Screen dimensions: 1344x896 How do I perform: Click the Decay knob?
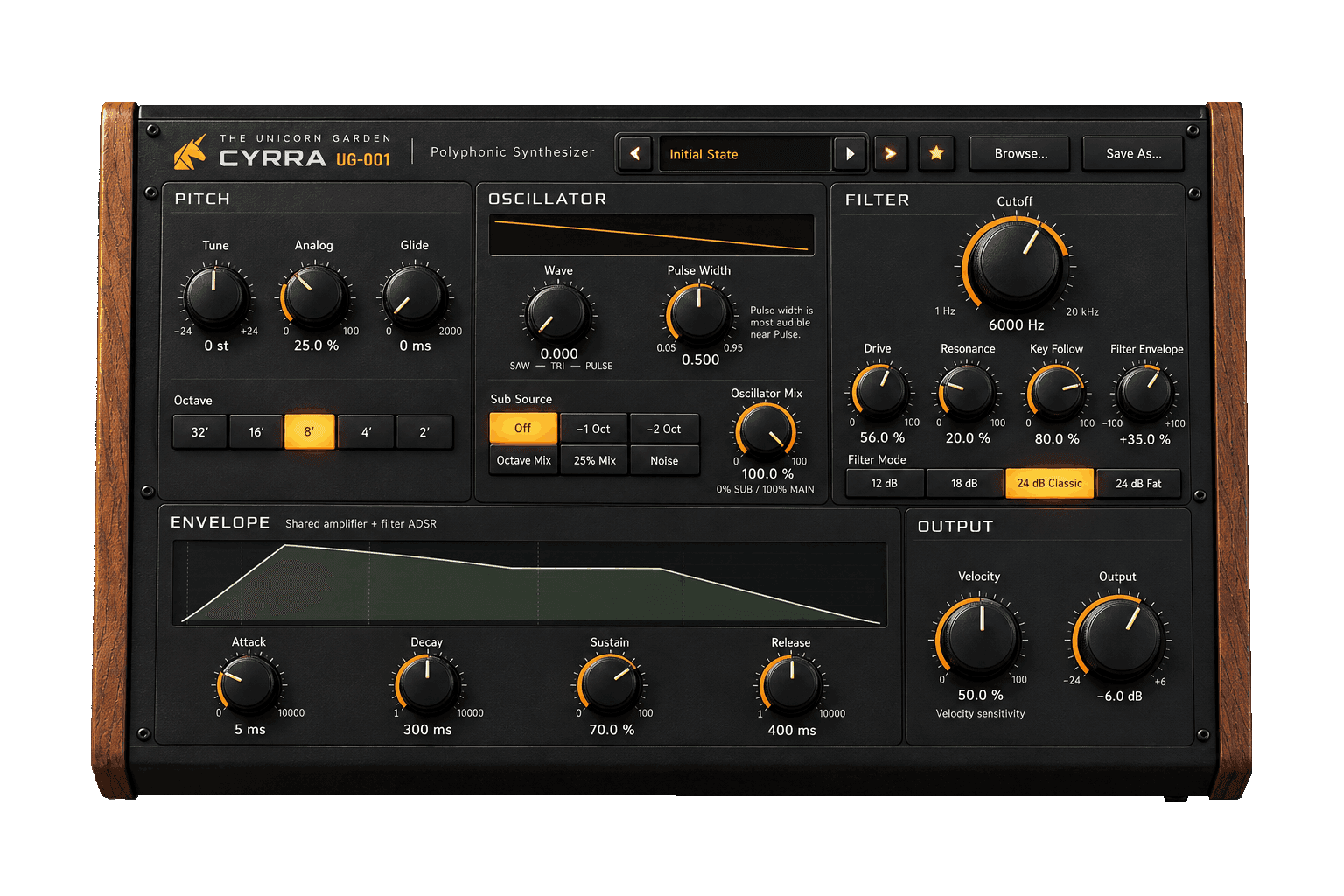coord(427,683)
